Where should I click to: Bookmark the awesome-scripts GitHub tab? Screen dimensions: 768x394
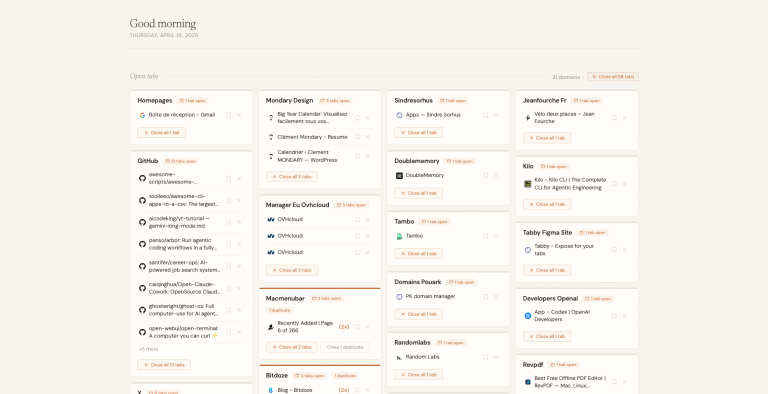click(228, 178)
